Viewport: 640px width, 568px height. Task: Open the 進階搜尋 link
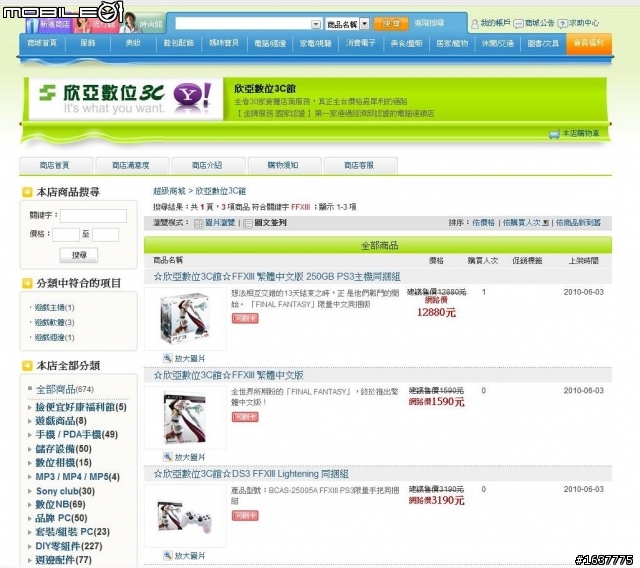pos(429,23)
